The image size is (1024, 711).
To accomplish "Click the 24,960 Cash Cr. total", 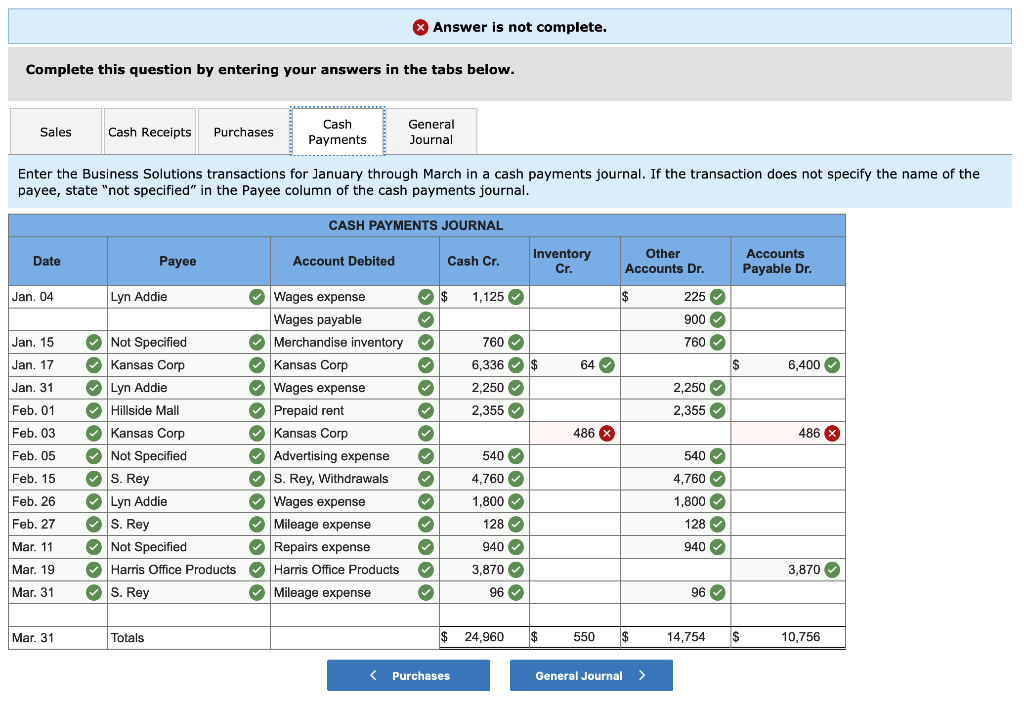I will tap(484, 637).
